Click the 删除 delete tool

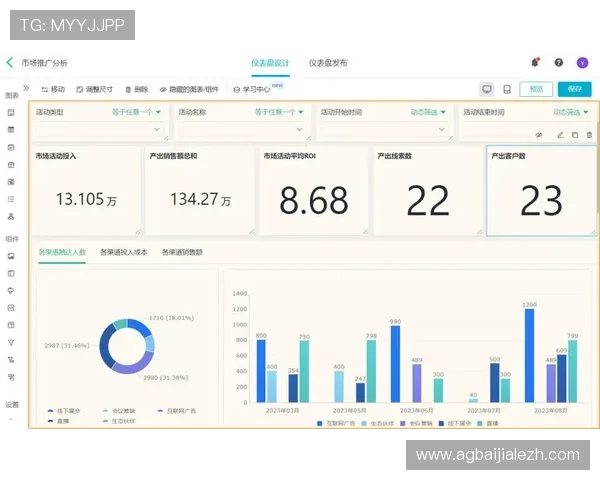[137, 90]
